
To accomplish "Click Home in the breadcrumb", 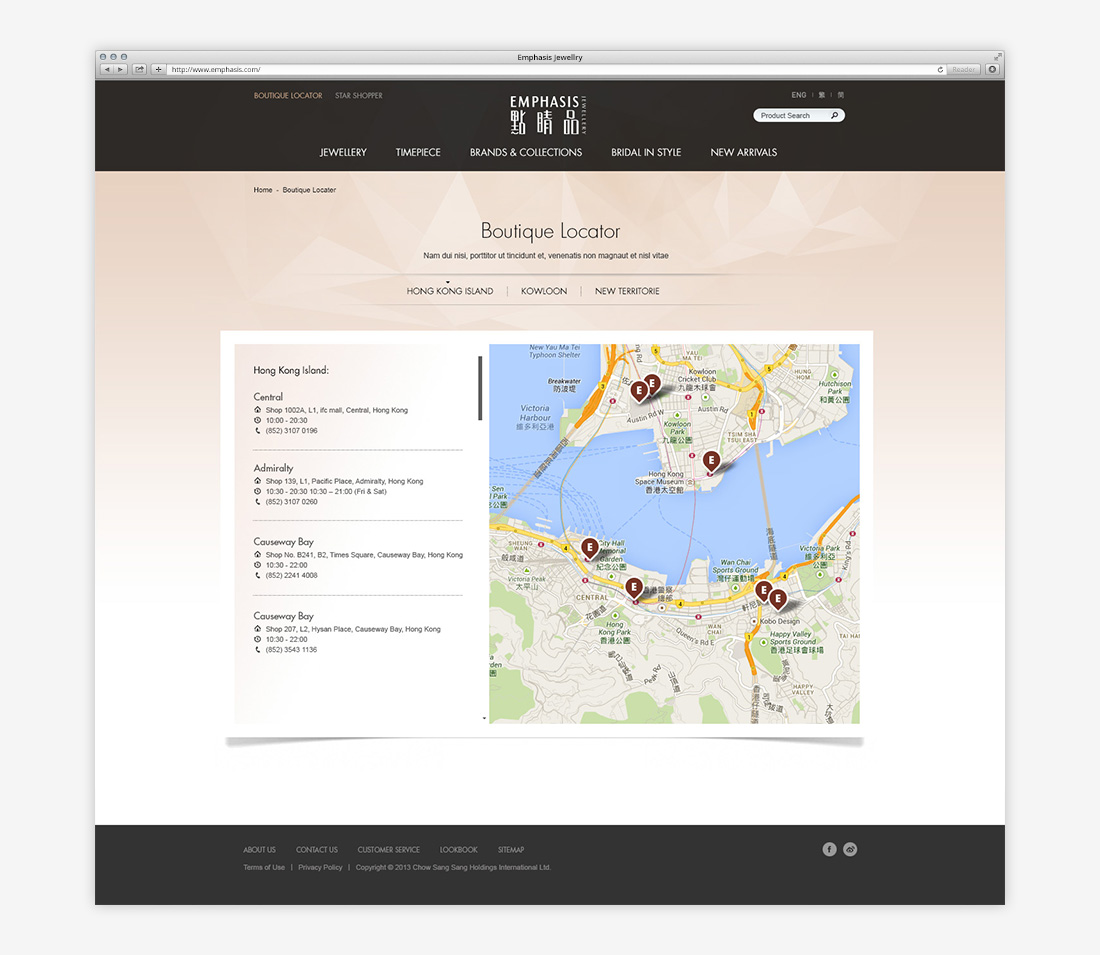I will pos(262,190).
